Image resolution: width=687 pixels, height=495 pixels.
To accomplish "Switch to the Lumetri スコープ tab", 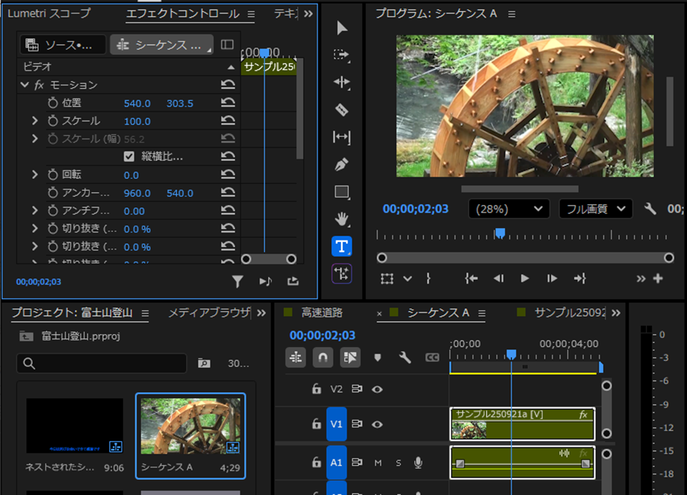I will coord(49,14).
